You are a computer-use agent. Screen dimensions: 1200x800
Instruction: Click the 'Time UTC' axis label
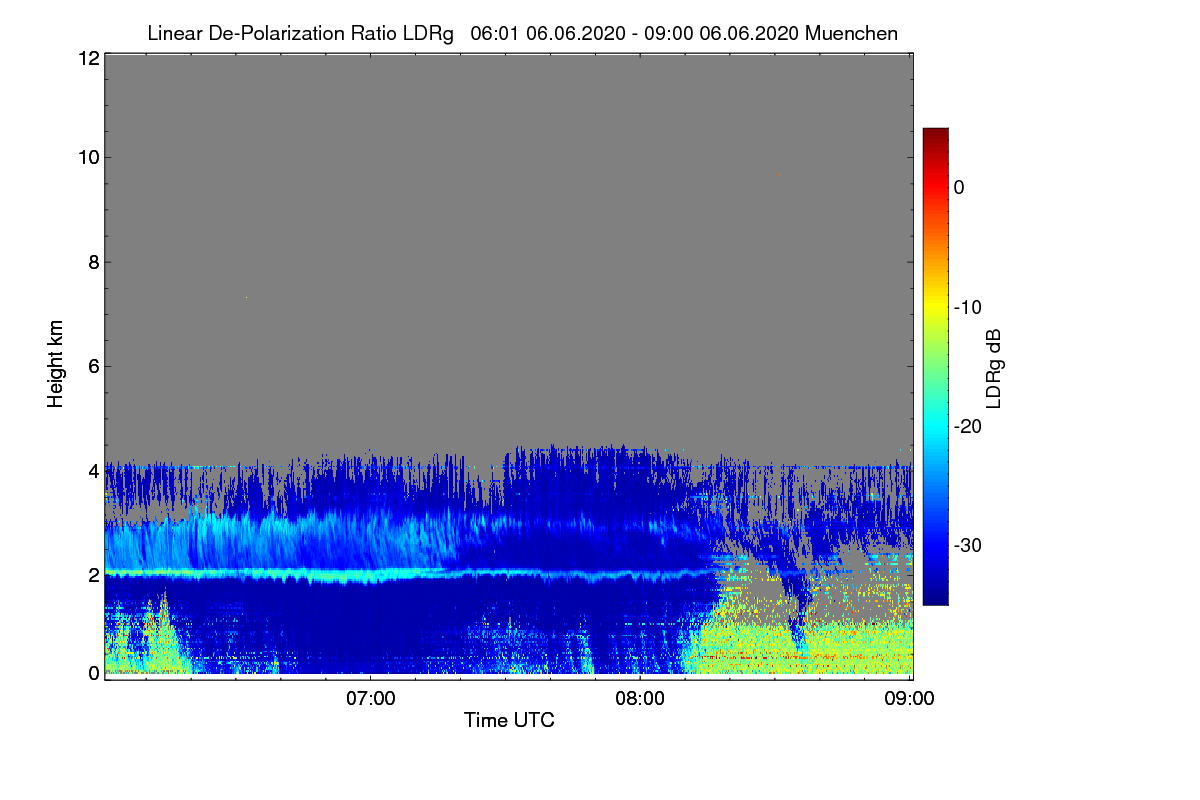tap(509, 720)
